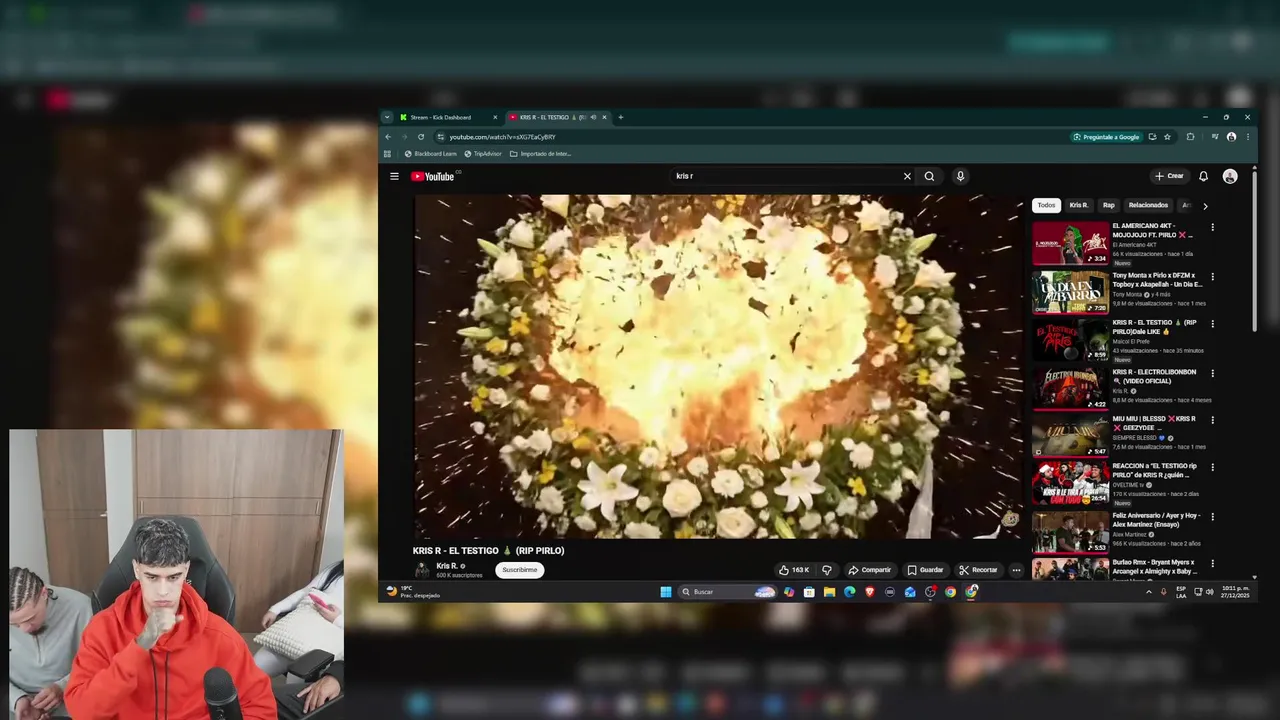Like the video with 163 K likes

[x=795, y=570]
